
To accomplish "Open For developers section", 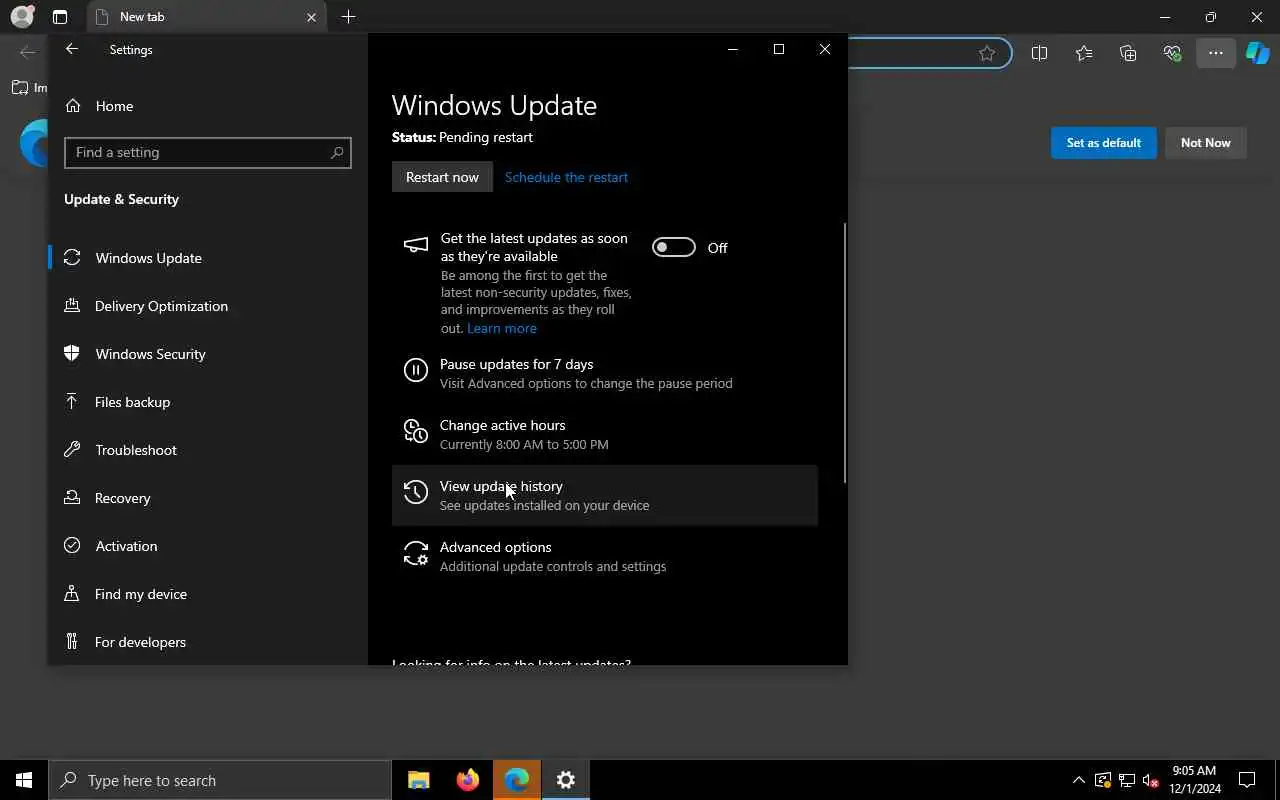I will click(208, 642).
